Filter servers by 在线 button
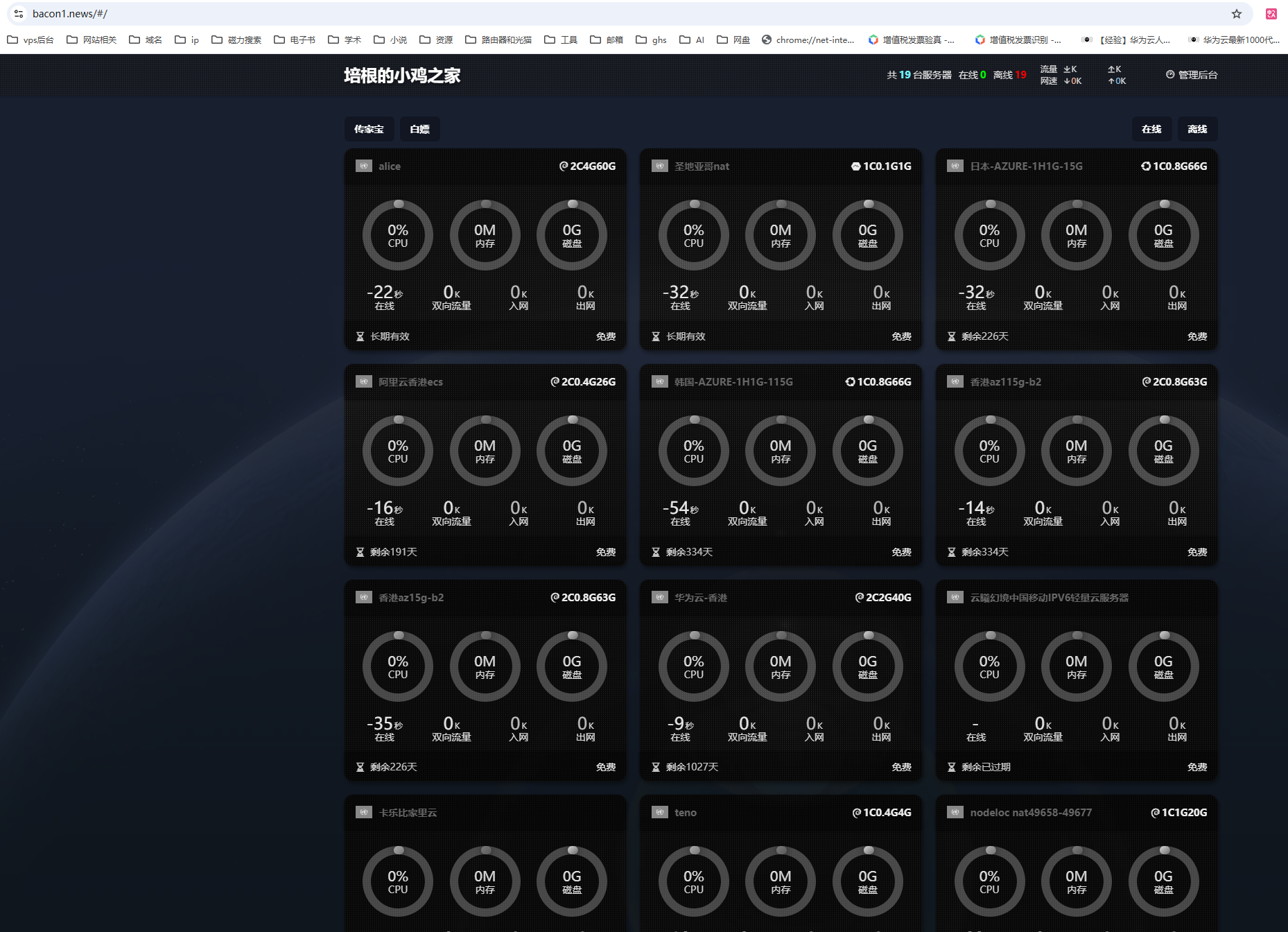Image resolution: width=1288 pixels, height=932 pixels. tap(1151, 129)
